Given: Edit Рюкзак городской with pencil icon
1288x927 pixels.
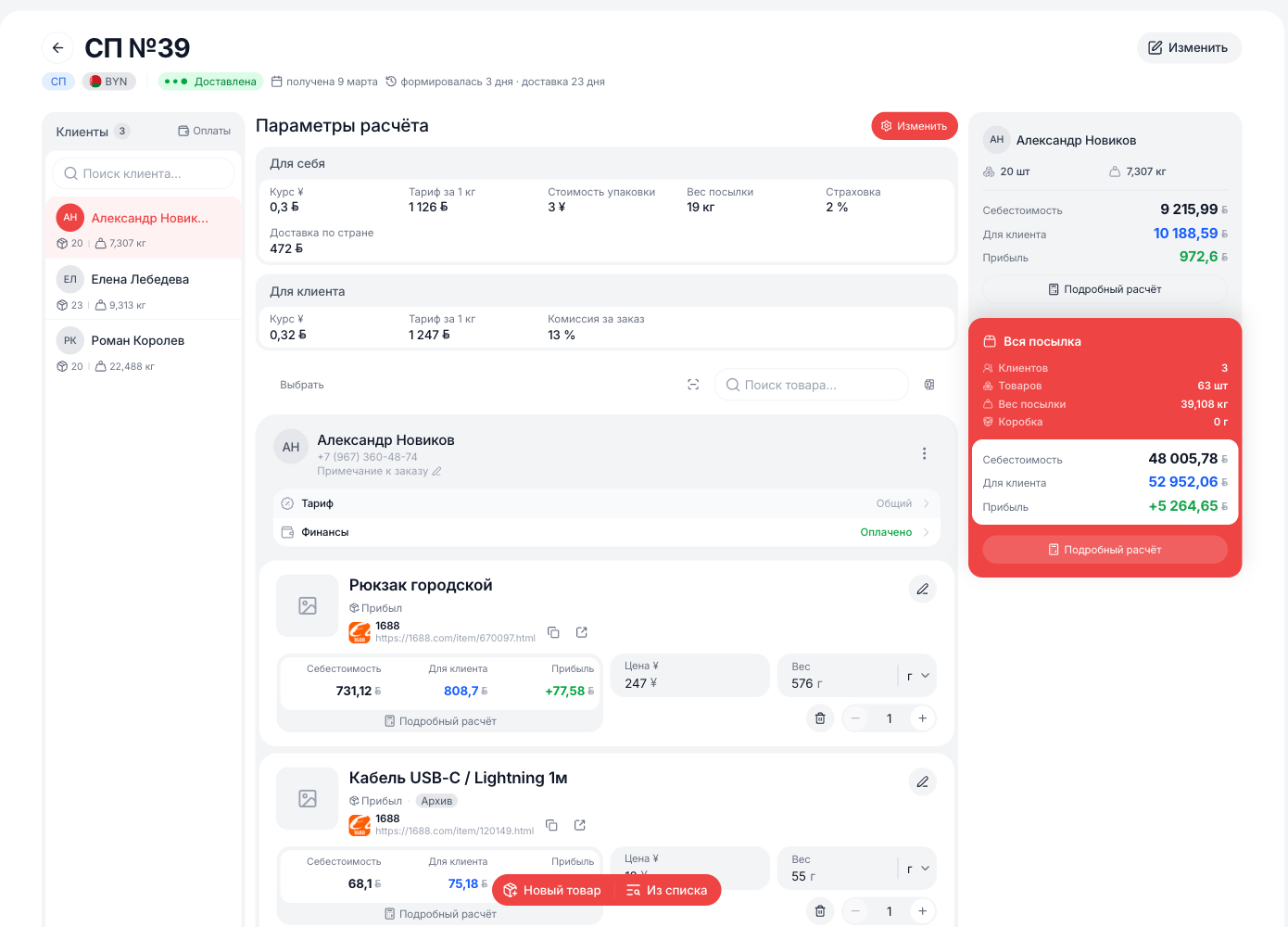Looking at the screenshot, I should 922,589.
